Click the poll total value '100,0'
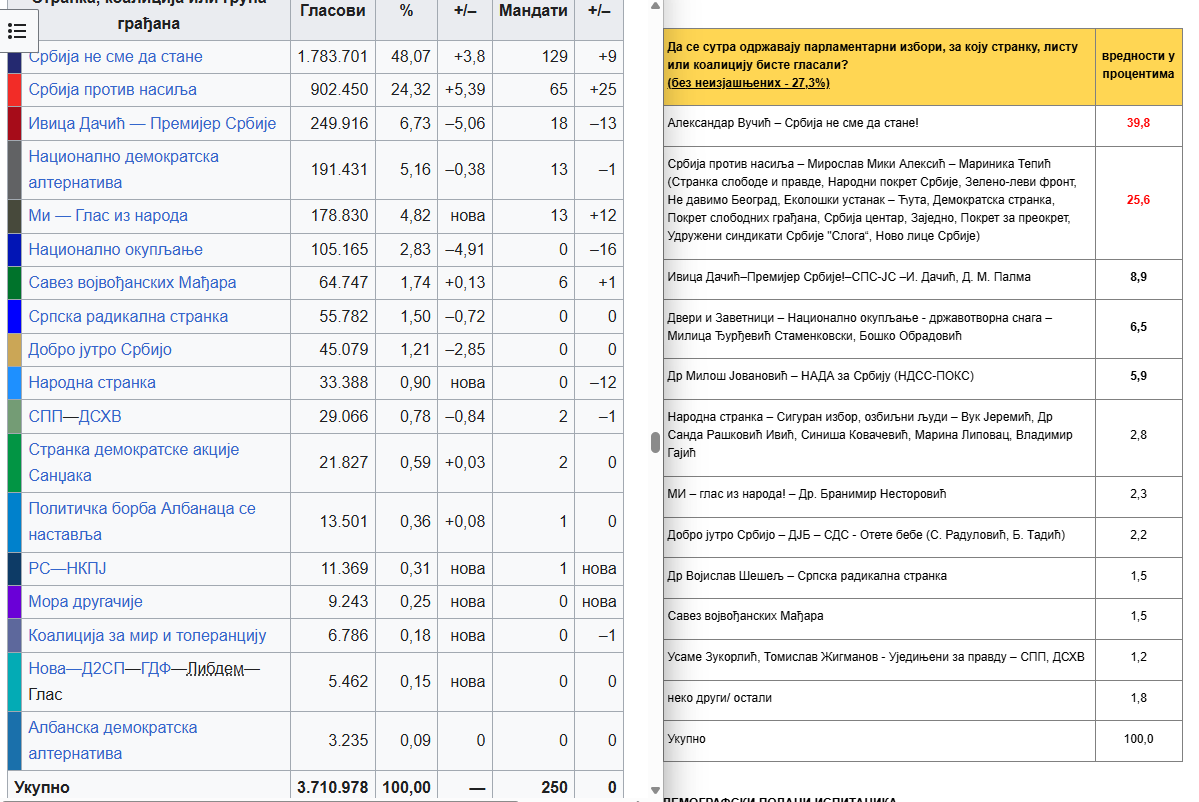Image resolution: width=1199 pixels, height=802 pixels. pyautogui.click(x=1139, y=739)
